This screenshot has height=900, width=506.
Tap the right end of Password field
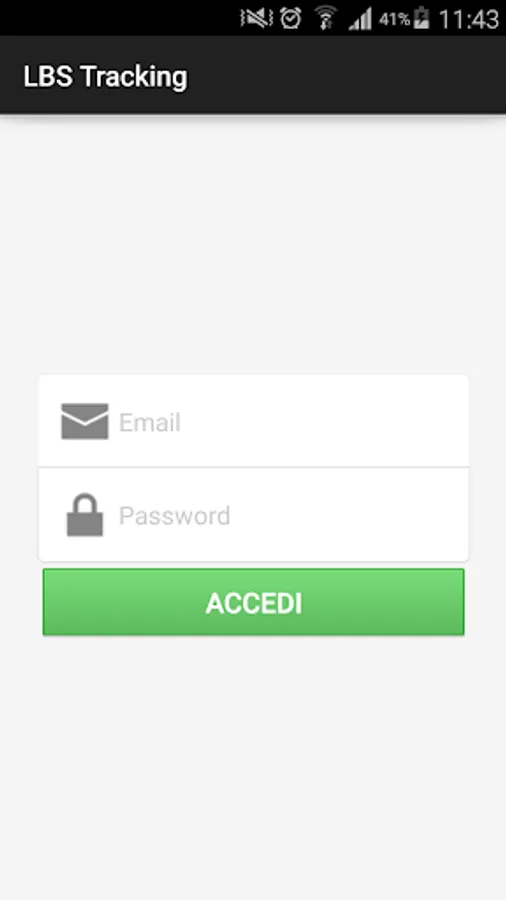click(x=436, y=515)
